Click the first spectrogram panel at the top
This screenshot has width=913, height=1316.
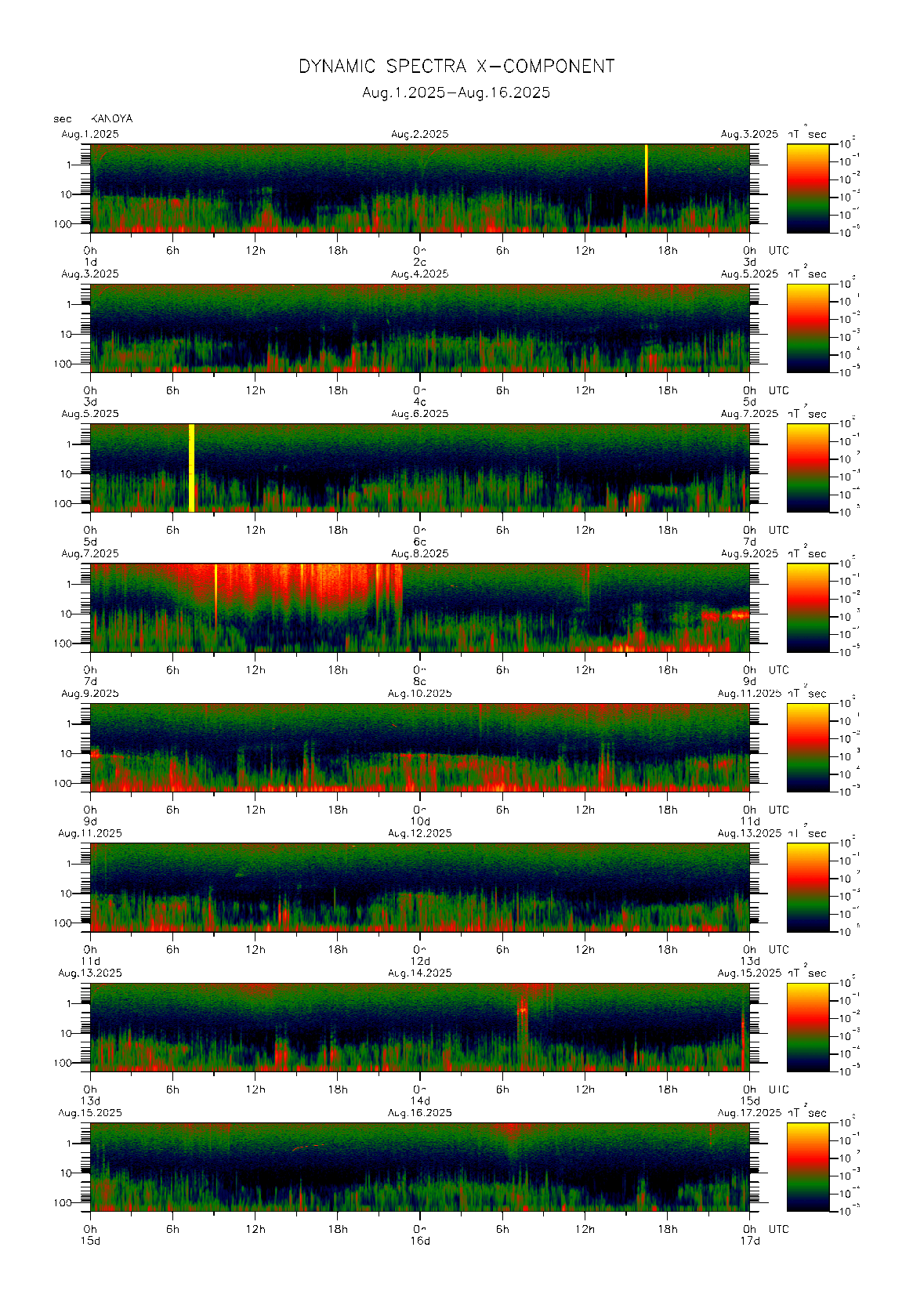419,188
